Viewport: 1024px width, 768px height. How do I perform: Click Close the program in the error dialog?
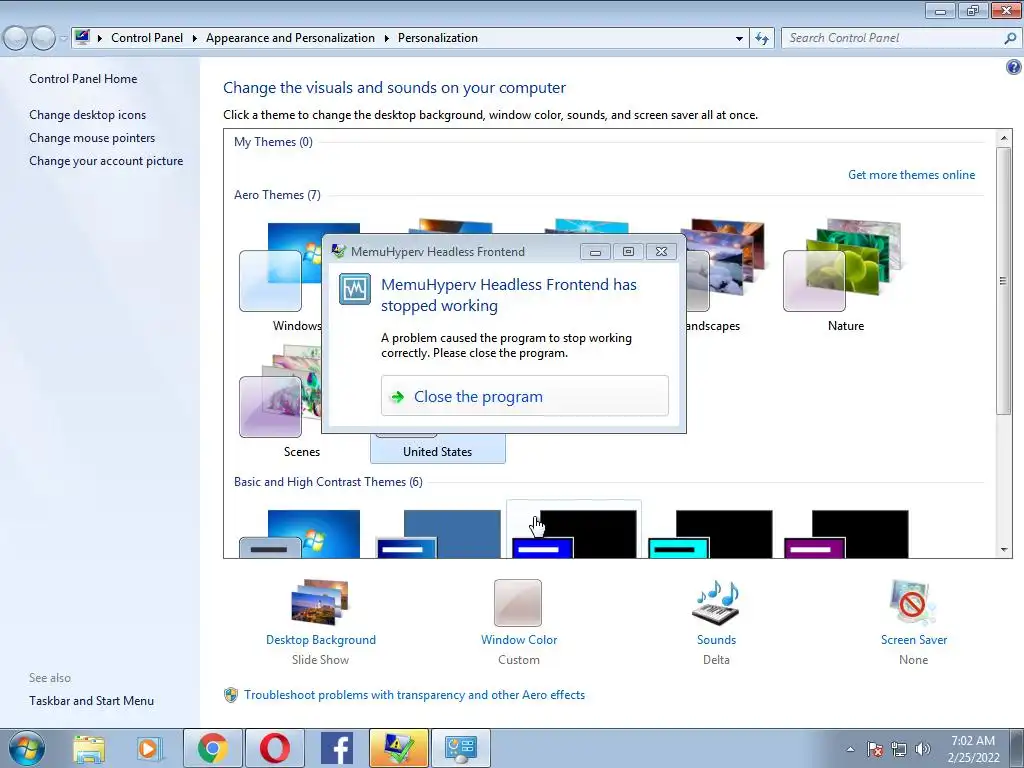click(x=524, y=396)
